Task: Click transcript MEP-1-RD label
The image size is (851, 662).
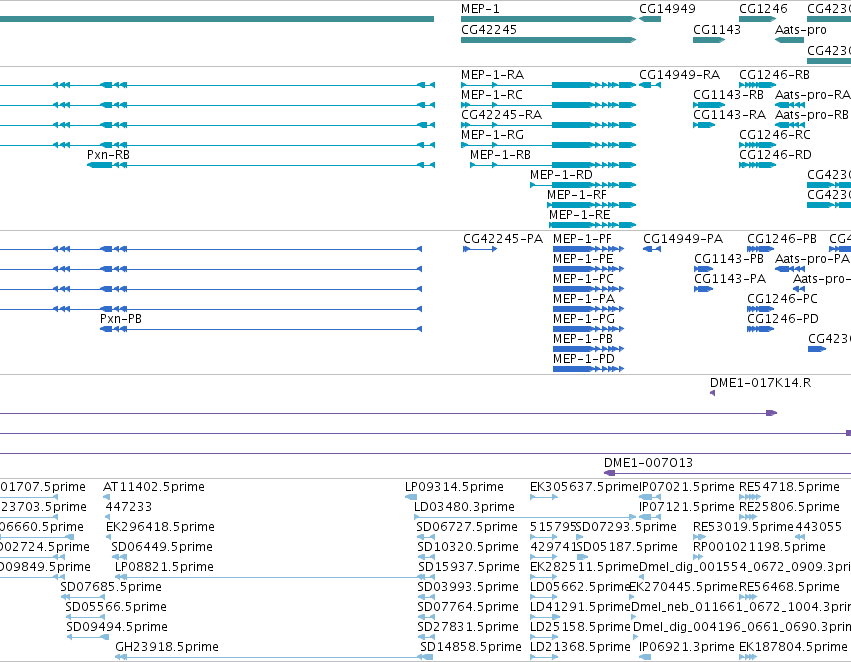Action: (x=561, y=175)
